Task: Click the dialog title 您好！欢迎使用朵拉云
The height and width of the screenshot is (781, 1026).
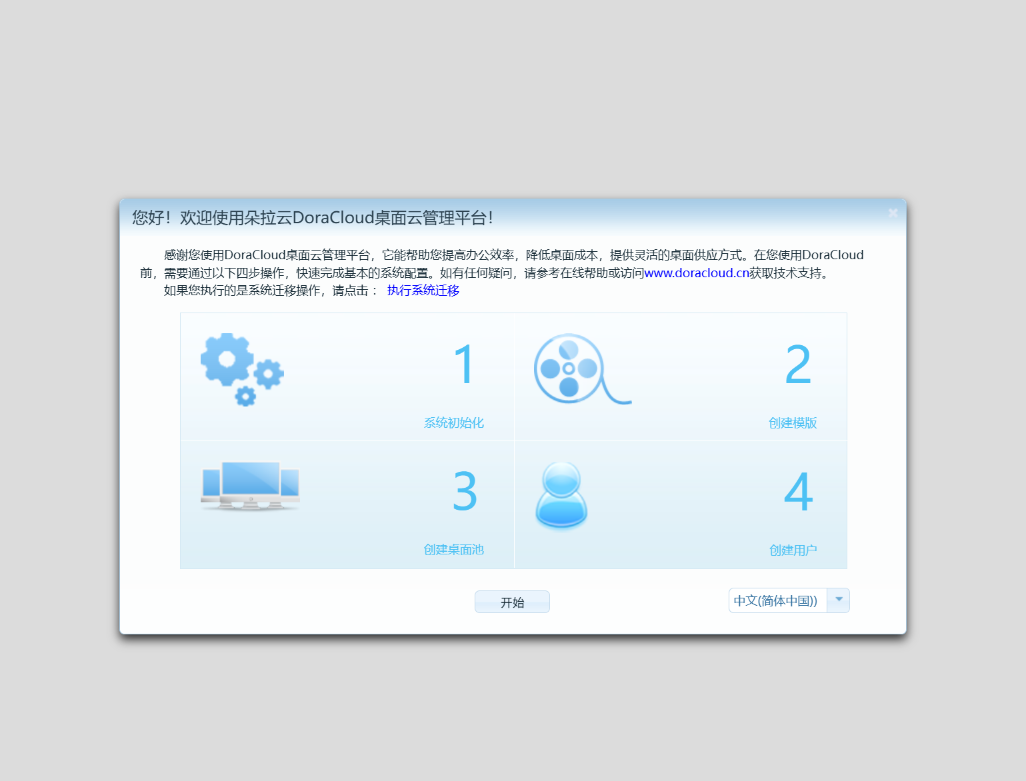Action: click(x=312, y=217)
